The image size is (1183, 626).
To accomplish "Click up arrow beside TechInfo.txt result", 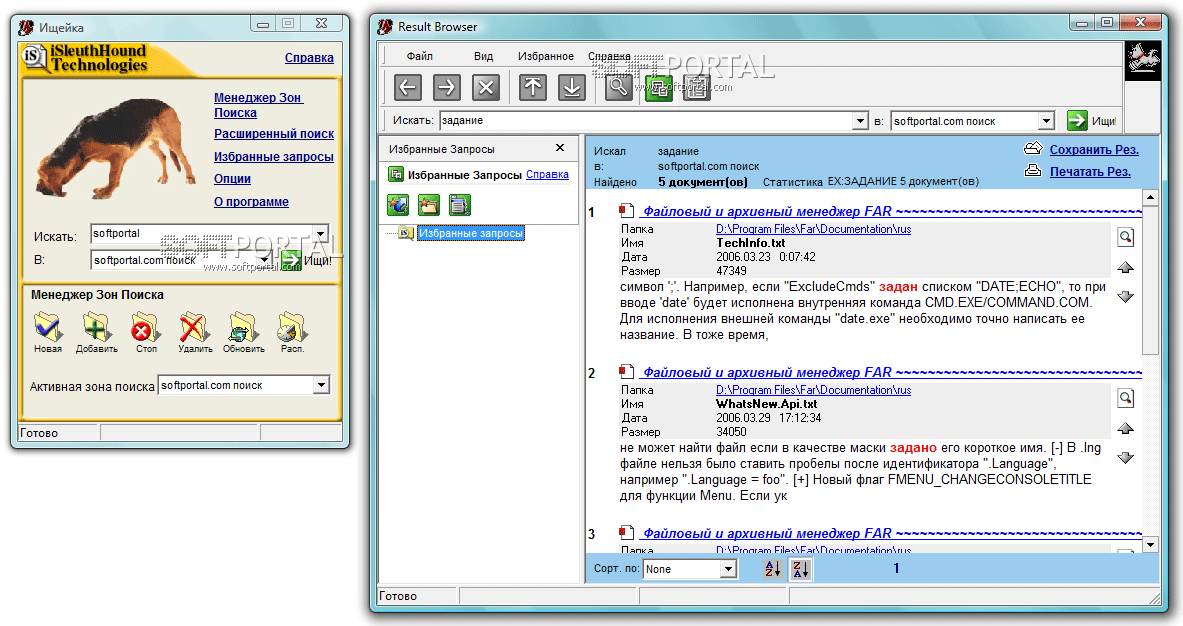I will tap(1126, 267).
